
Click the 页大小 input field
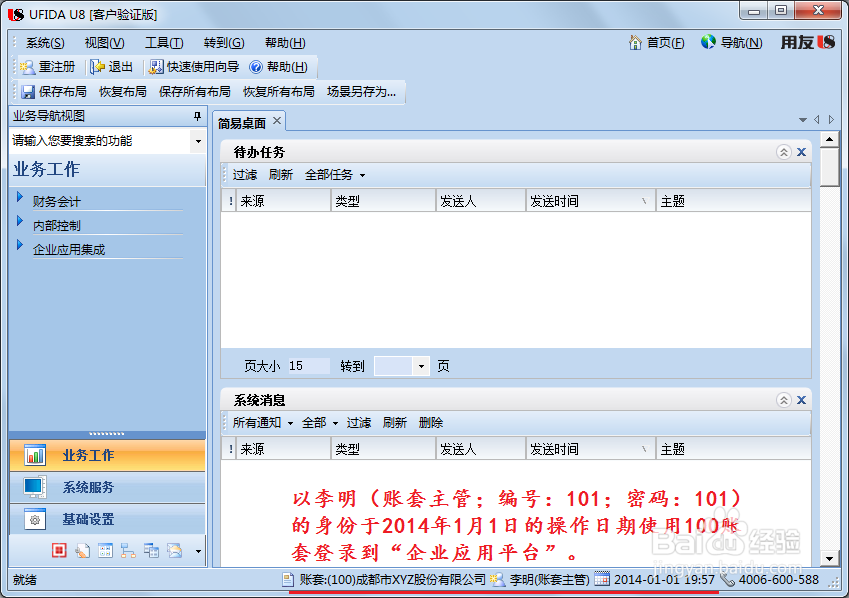click(x=308, y=366)
